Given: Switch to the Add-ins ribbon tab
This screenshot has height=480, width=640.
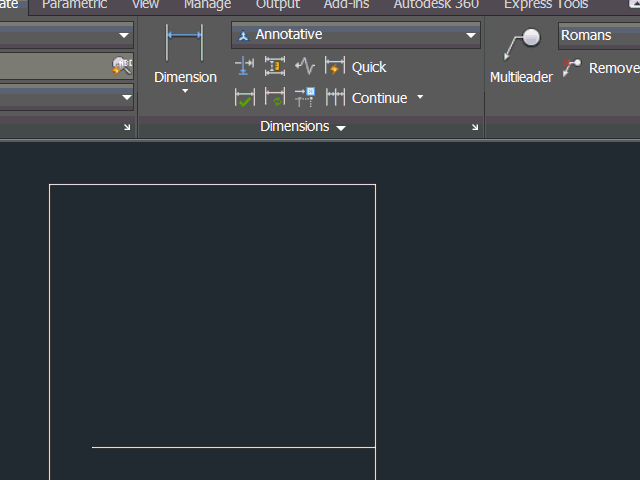Looking at the screenshot, I should 346,4.
